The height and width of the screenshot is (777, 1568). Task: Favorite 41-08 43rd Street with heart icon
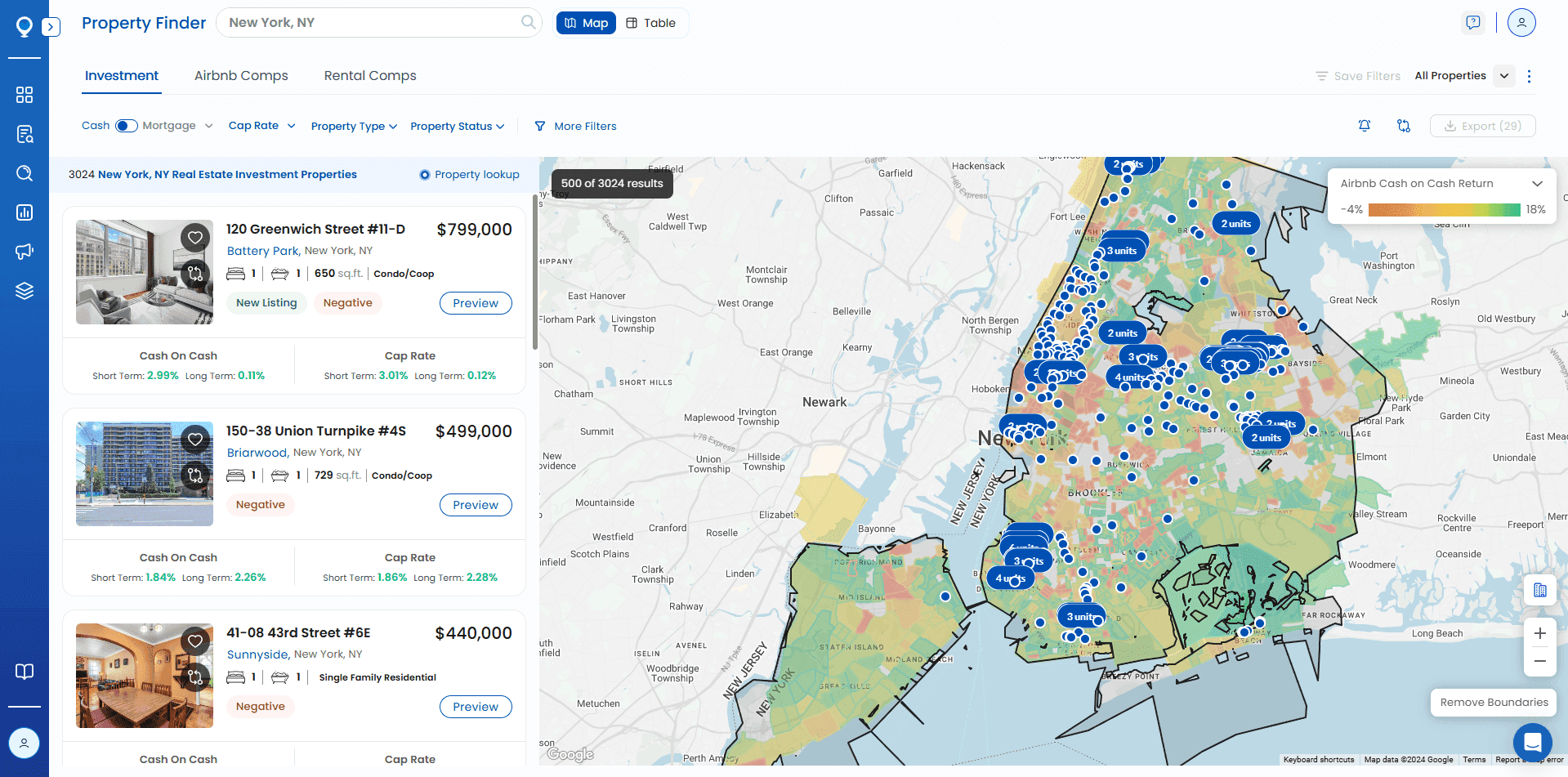pos(195,641)
